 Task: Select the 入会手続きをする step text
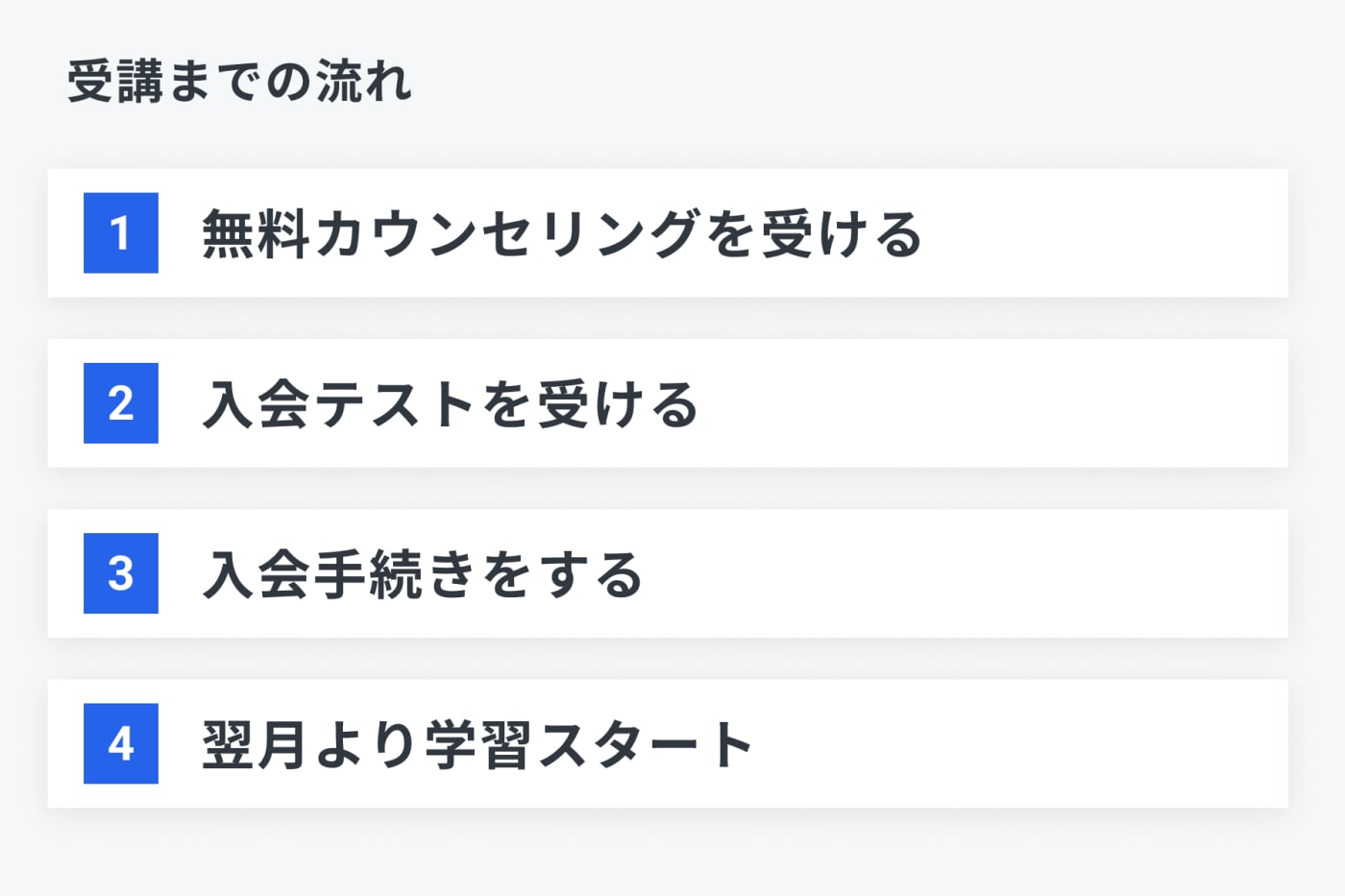coord(422,574)
